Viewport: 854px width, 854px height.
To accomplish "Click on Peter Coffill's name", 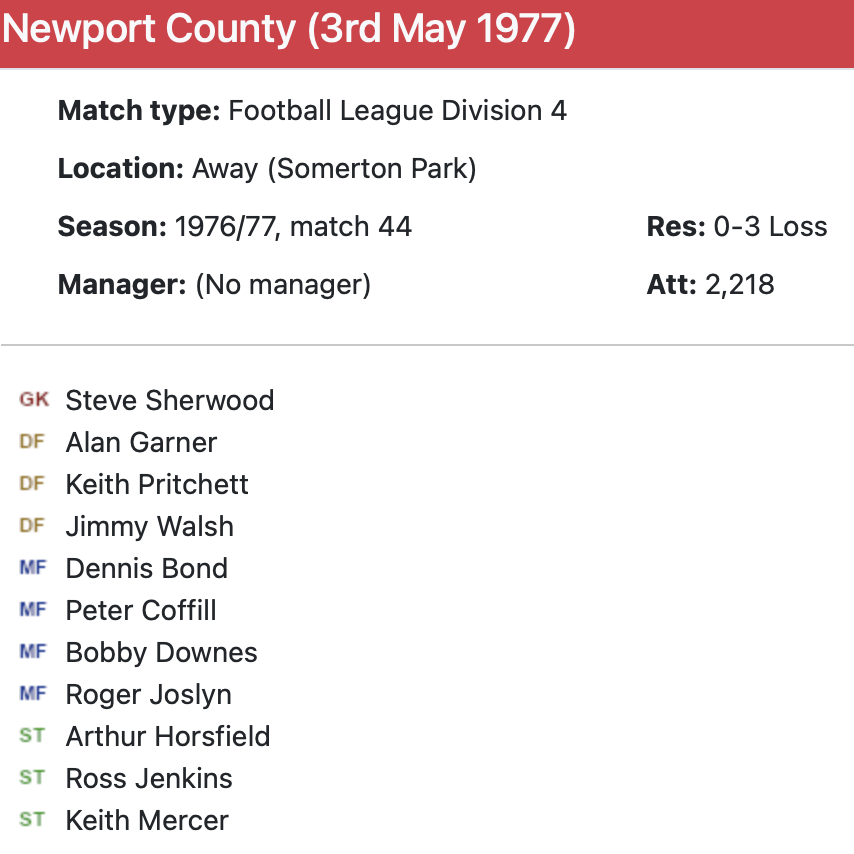I will 141,610.
